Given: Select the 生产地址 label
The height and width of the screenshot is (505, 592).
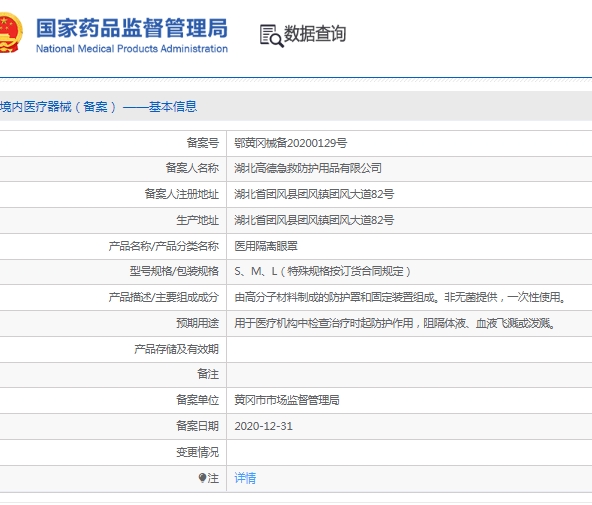Looking at the screenshot, I should 197,220.
